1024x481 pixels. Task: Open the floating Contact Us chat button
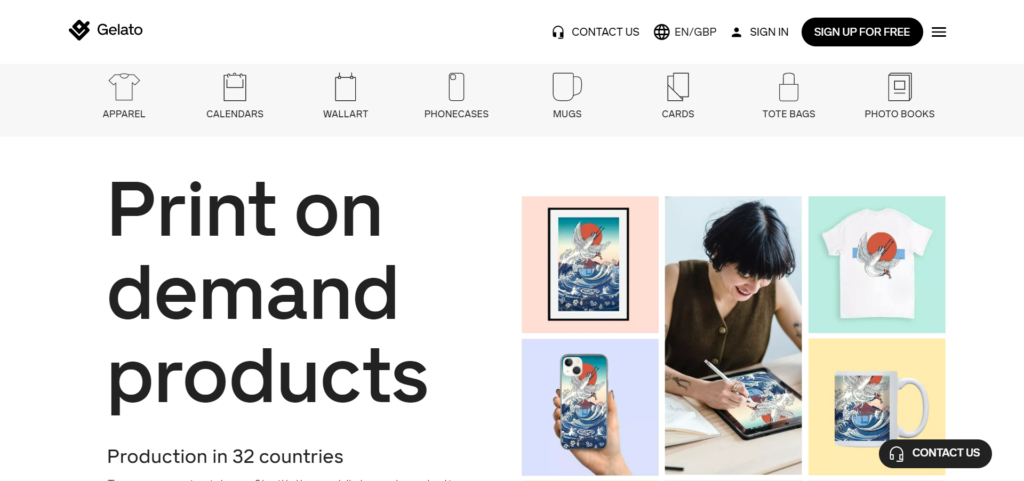(x=935, y=454)
